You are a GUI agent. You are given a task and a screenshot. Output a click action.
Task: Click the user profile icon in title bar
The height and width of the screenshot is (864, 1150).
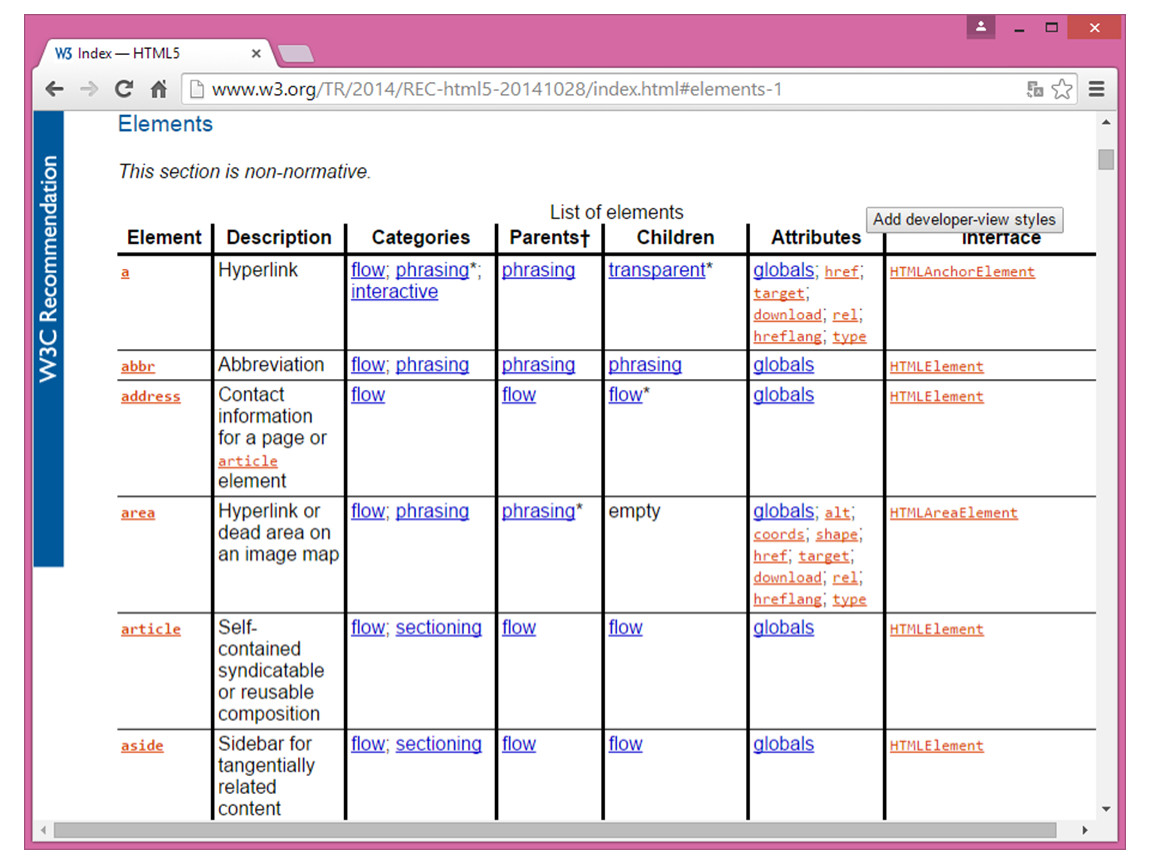tap(981, 27)
